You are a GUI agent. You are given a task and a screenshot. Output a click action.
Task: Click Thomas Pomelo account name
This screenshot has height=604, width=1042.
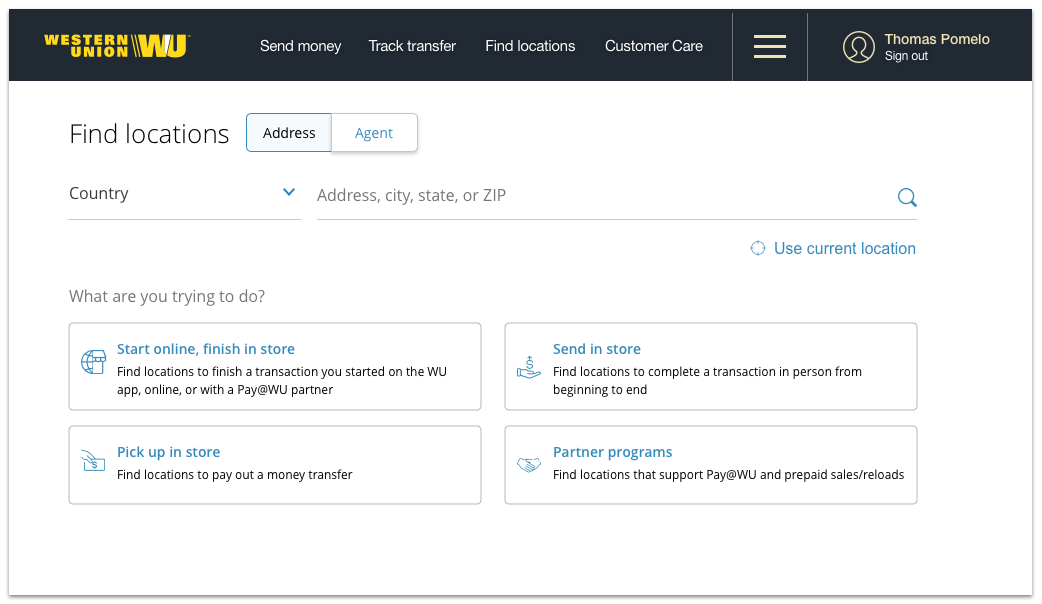tap(937, 39)
